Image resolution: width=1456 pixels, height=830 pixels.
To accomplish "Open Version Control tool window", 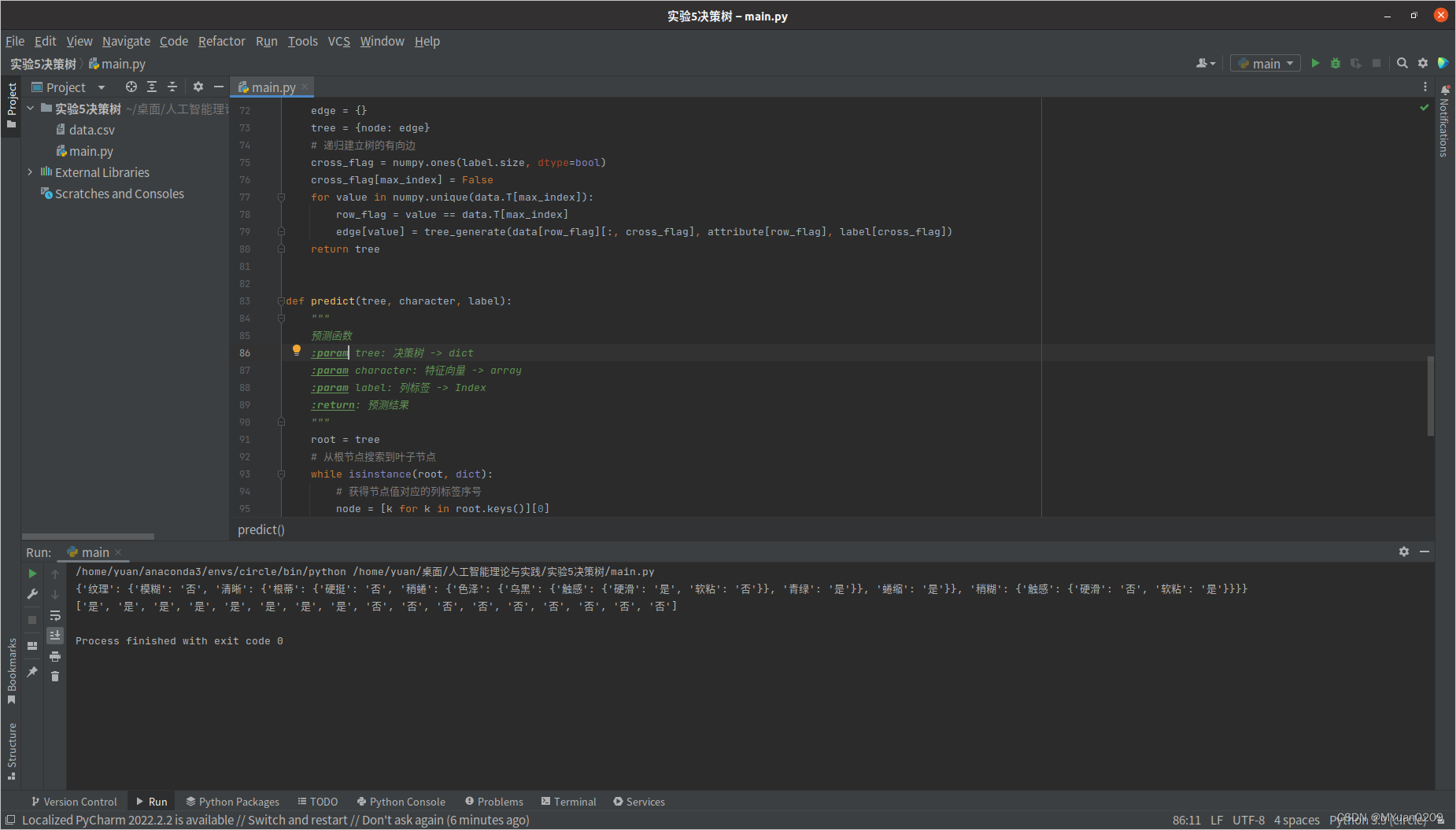I will click(x=74, y=802).
